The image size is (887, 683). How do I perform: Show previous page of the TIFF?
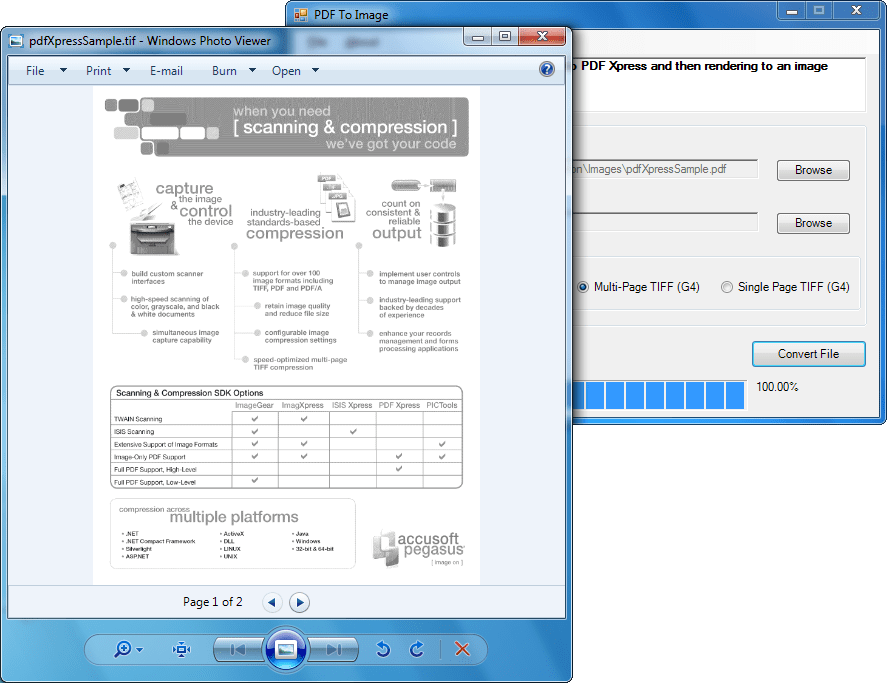(272, 602)
